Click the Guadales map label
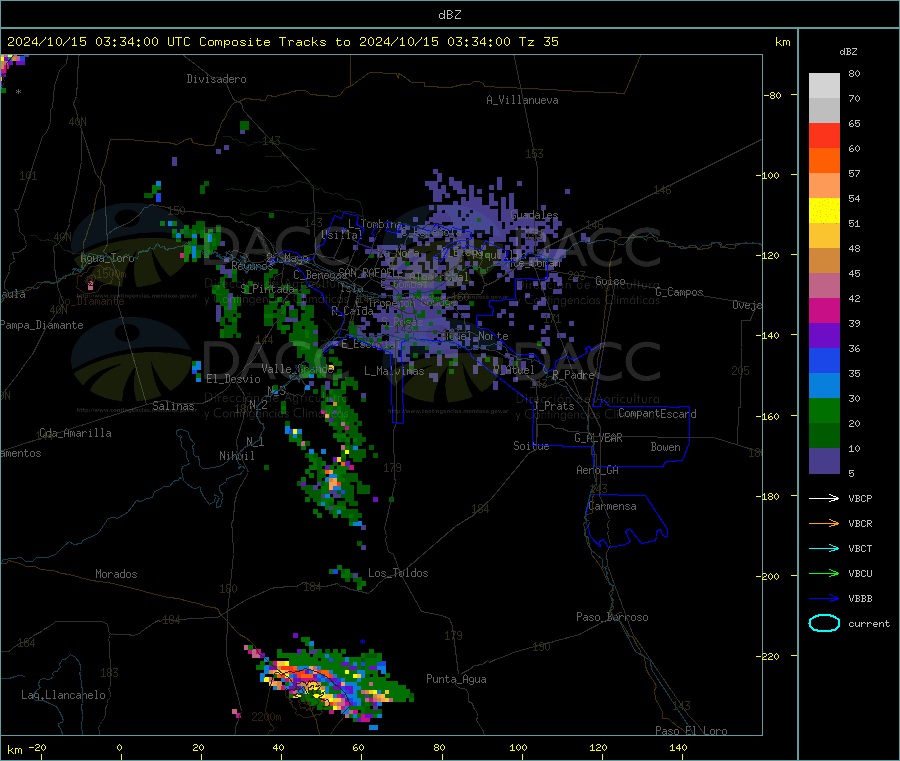The width and height of the screenshot is (900, 761). click(x=534, y=215)
